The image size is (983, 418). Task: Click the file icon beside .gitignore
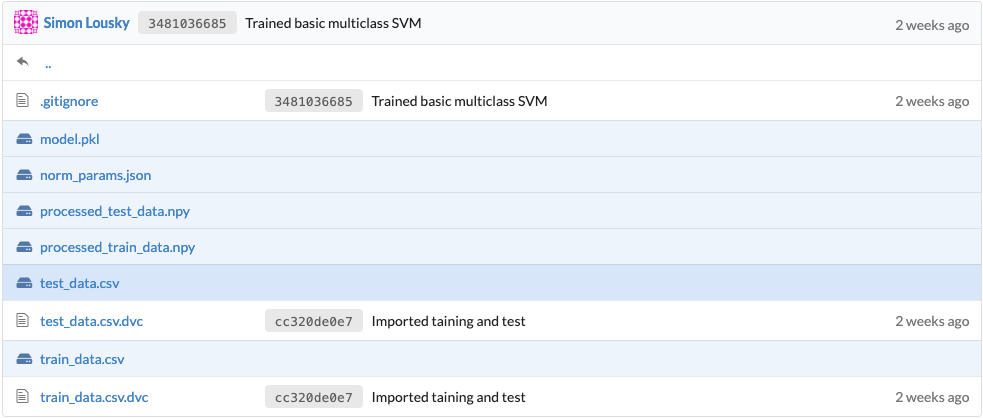pyautogui.click(x=24, y=101)
